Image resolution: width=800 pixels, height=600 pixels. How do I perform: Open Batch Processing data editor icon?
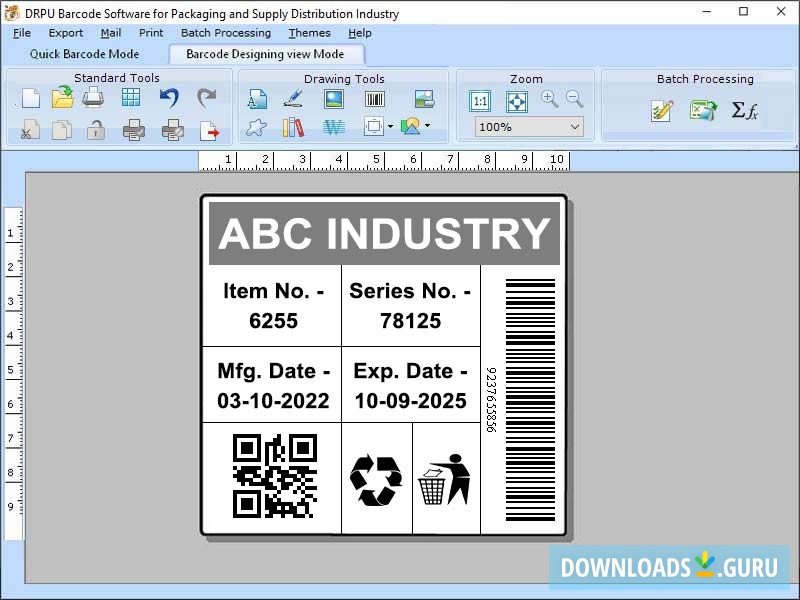[x=660, y=110]
